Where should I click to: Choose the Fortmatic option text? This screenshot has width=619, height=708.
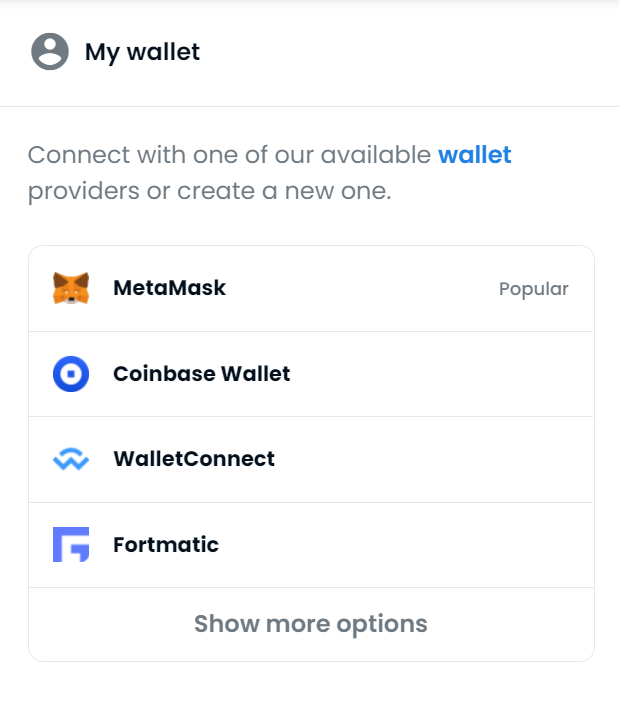click(x=166, y=545)
